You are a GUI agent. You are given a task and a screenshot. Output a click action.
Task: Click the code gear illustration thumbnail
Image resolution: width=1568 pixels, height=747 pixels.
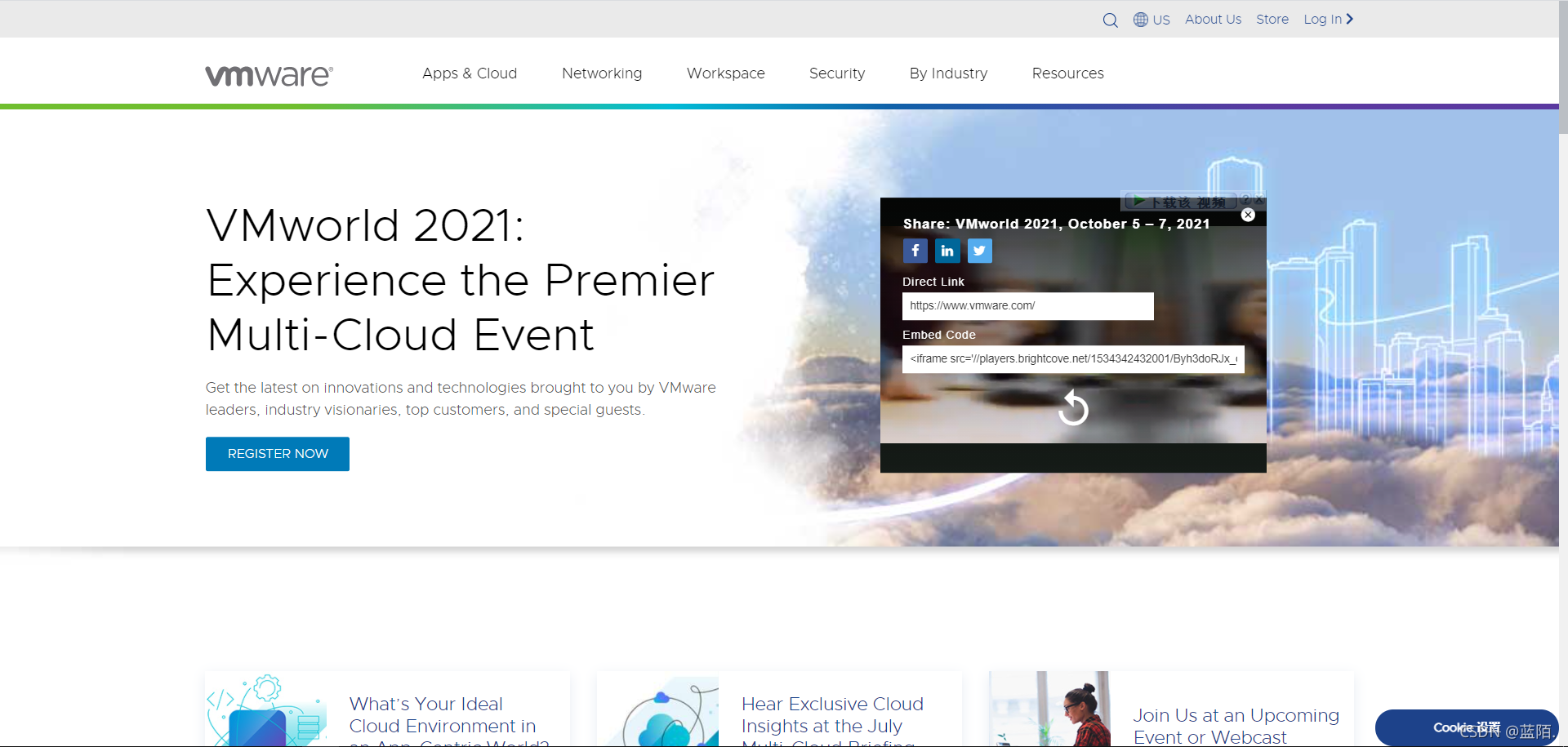click(x=266, y=709)
